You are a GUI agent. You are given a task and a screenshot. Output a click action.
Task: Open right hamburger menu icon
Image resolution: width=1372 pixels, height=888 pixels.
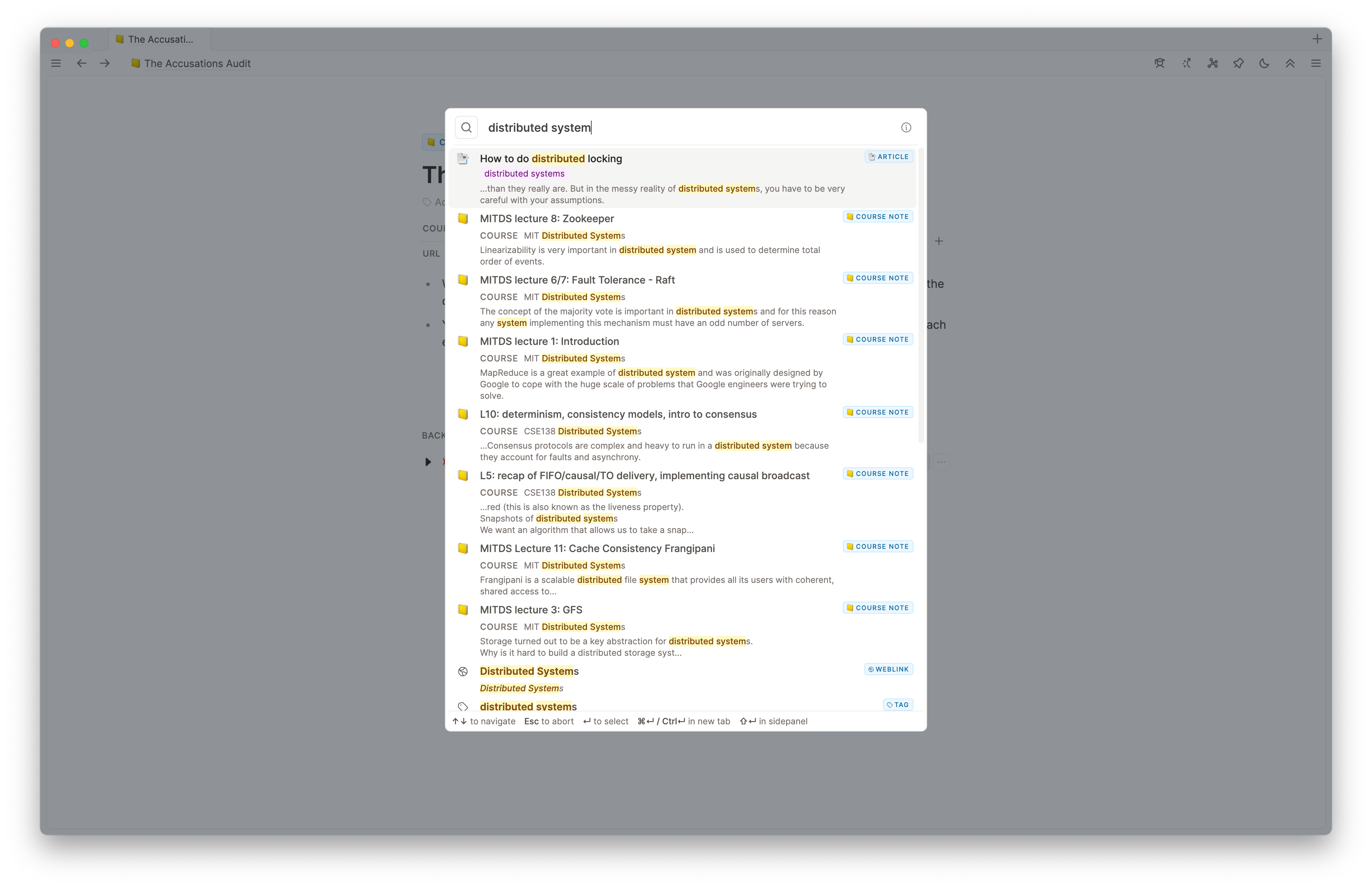pyautogui.click(x=1316, y=64)
